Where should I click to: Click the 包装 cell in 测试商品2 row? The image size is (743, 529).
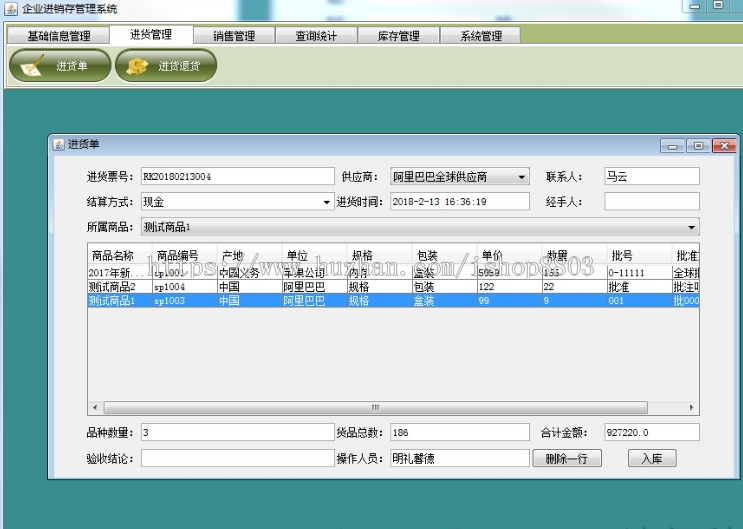pyautogui.click(x=444, y=287)
